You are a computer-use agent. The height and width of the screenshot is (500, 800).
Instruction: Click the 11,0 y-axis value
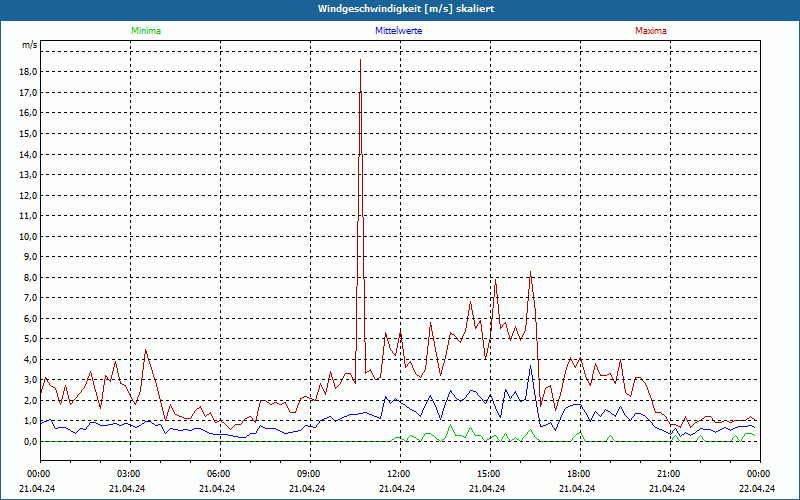[x=28, y=216]
